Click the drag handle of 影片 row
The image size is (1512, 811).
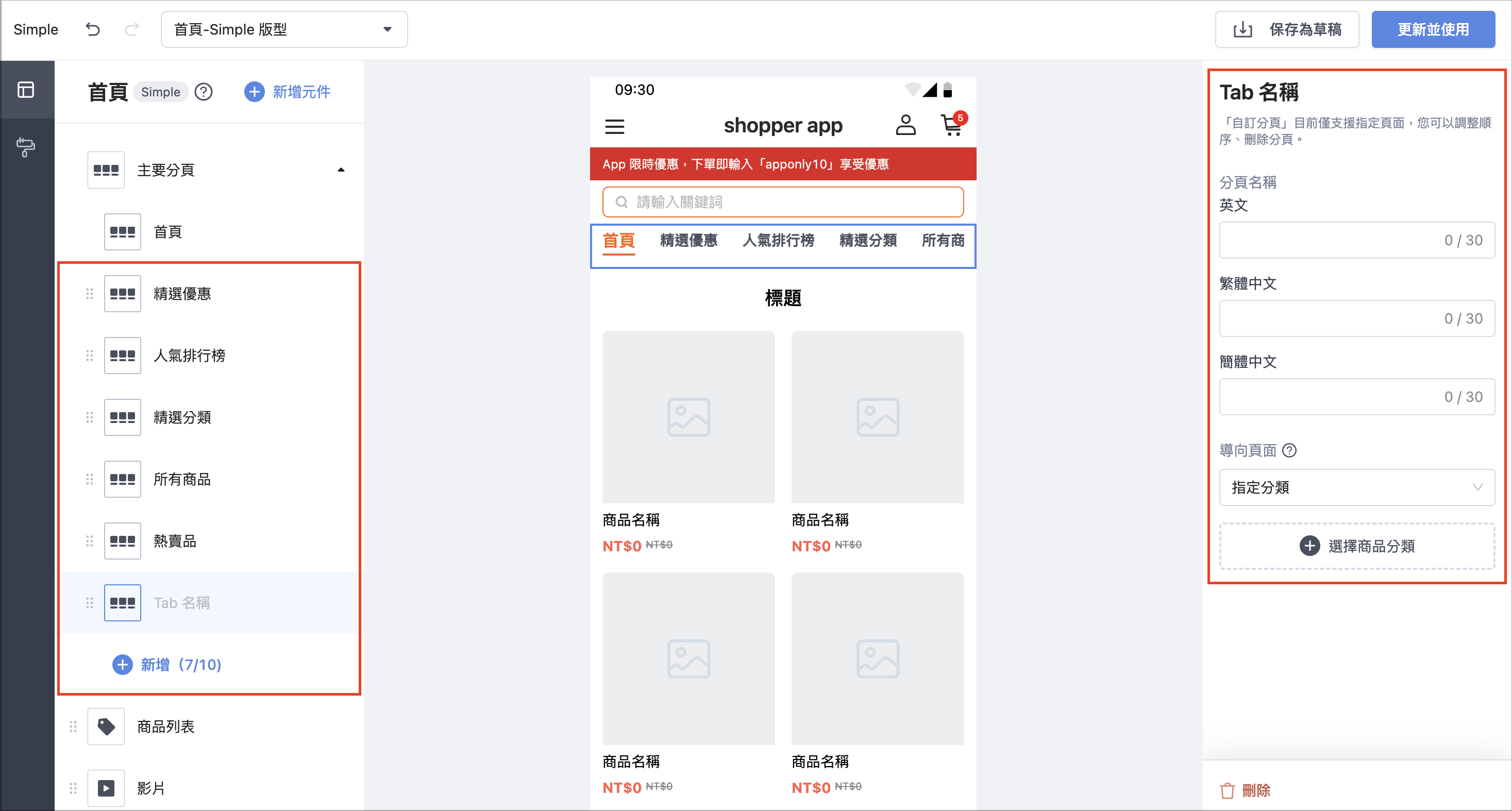(73, 788)
